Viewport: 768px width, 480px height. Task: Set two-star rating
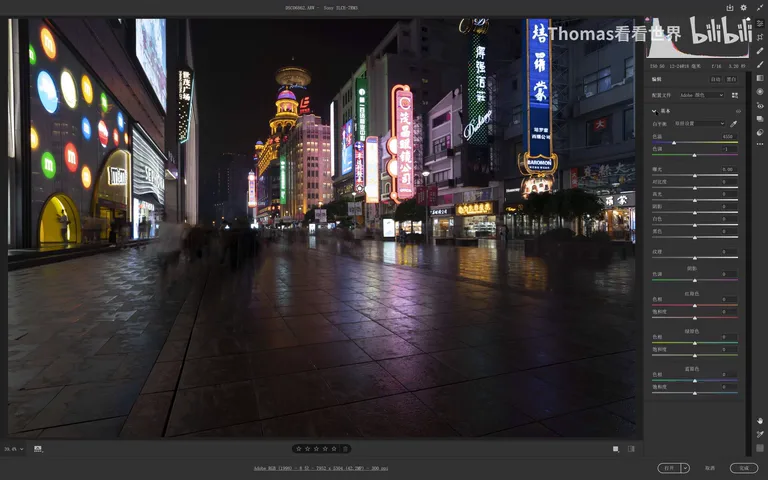308,449
